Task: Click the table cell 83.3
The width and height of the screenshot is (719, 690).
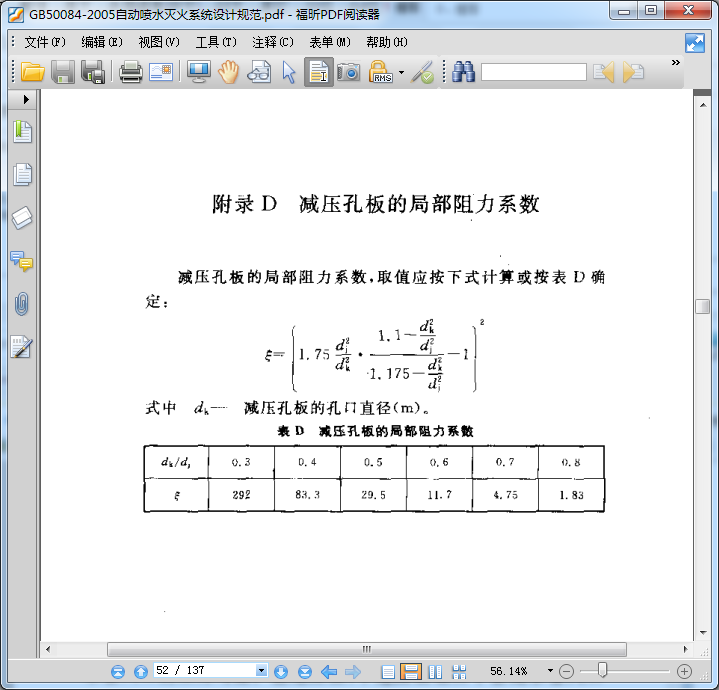Action: [307, 495]
